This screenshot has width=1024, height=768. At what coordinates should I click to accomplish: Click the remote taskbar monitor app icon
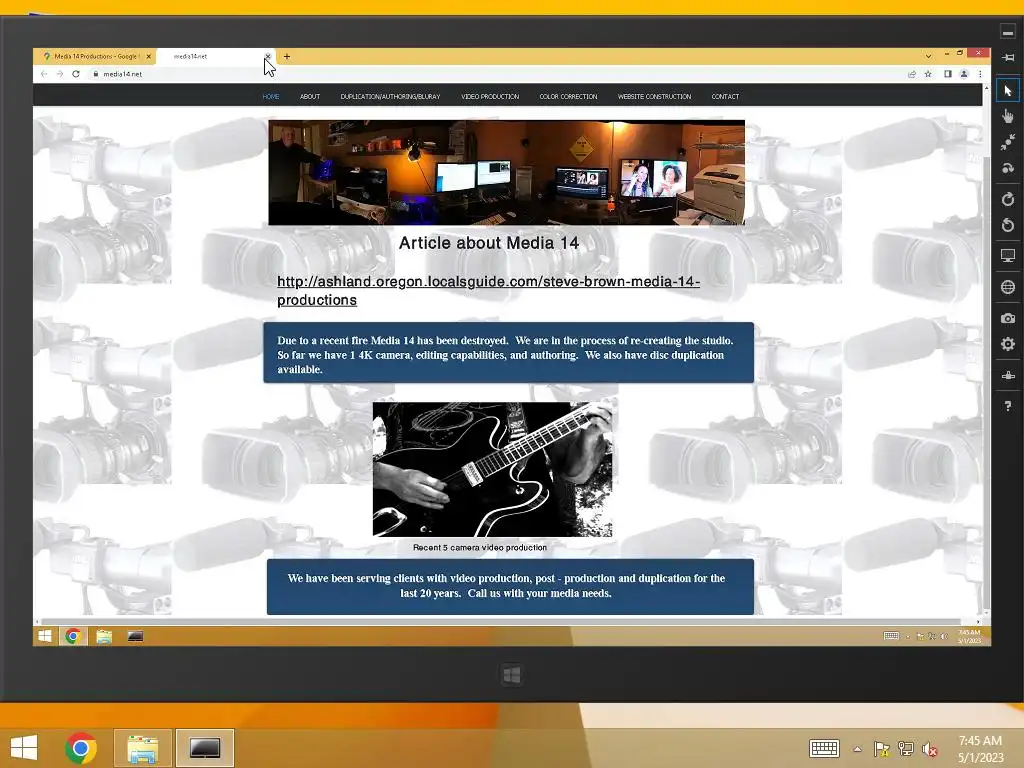coord(135,636)
